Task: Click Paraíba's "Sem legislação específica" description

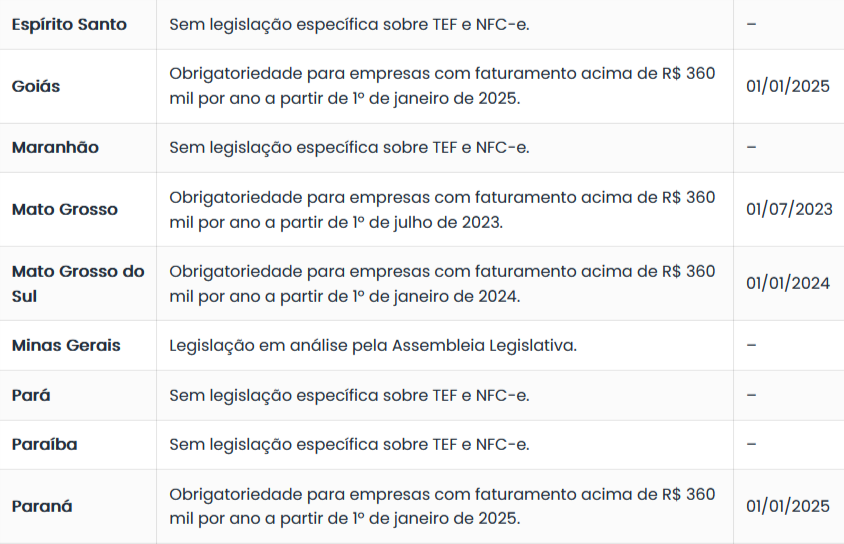Action: [349, 444]
